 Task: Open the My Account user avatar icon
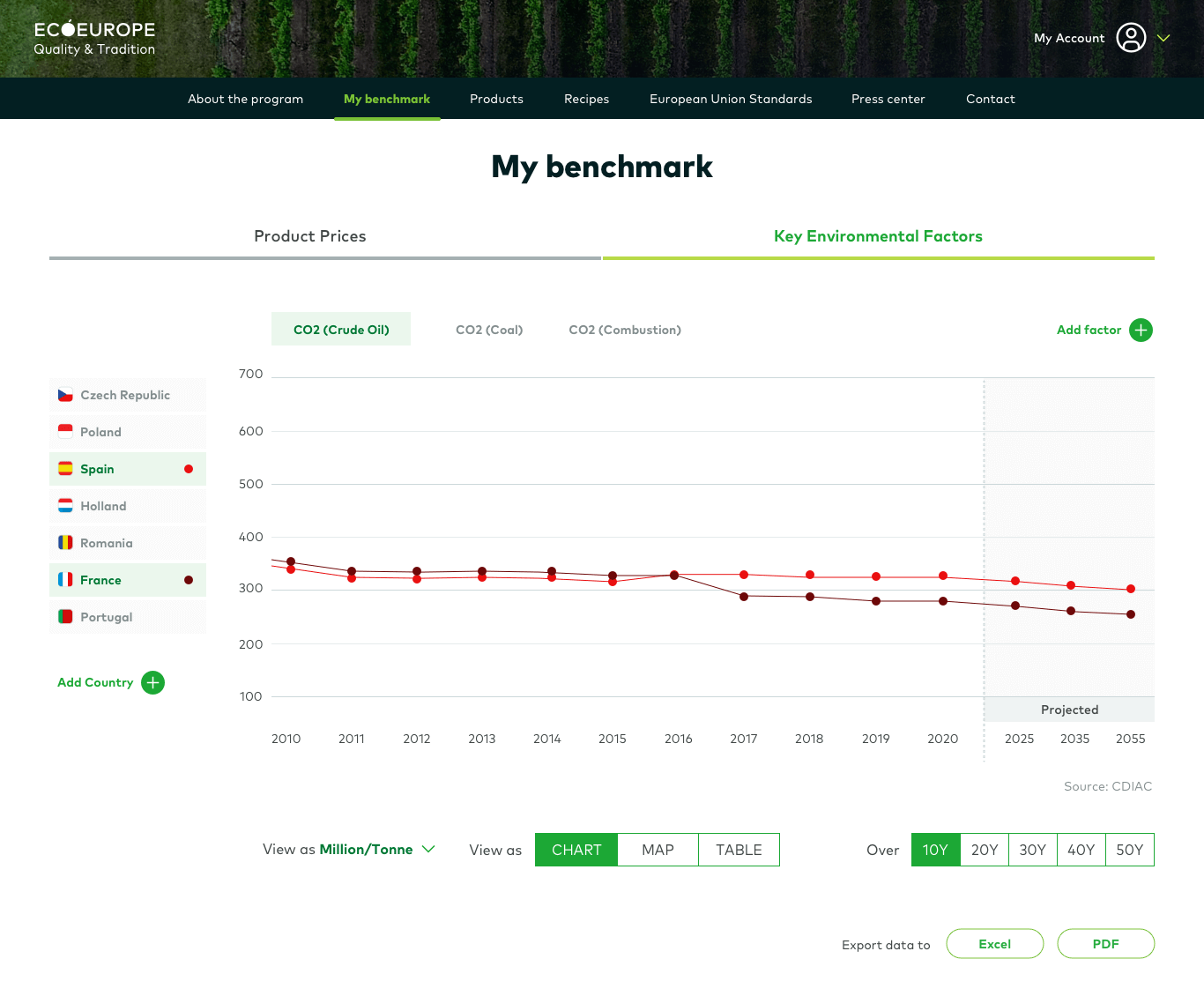pyautogui.click(x=1133, y=38)
